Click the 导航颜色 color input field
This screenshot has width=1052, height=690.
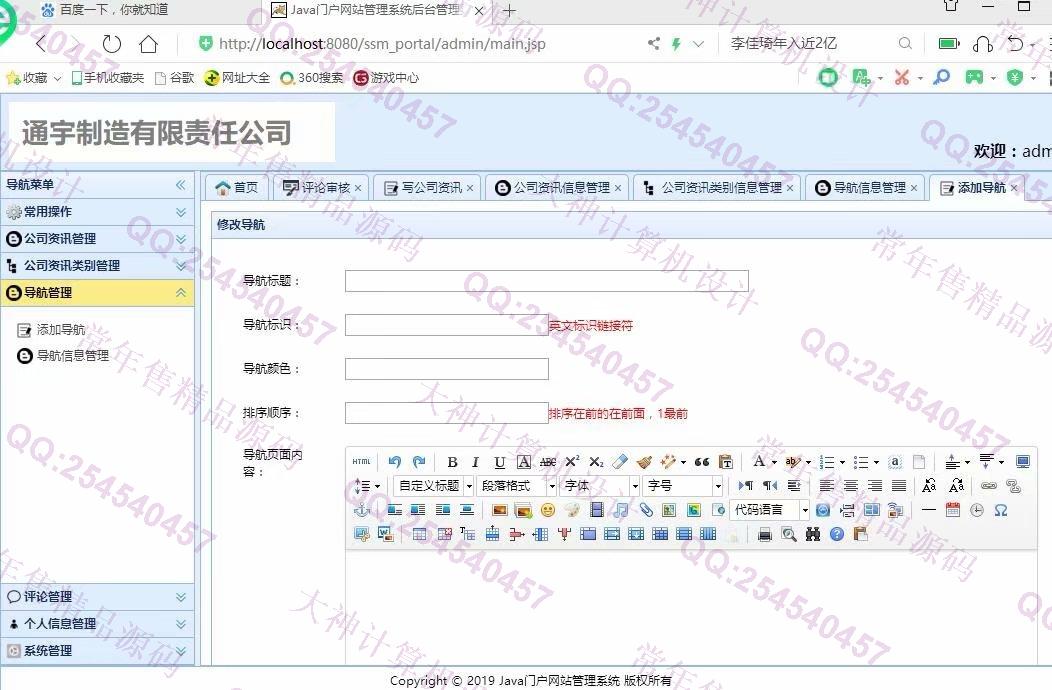[446, 369]
